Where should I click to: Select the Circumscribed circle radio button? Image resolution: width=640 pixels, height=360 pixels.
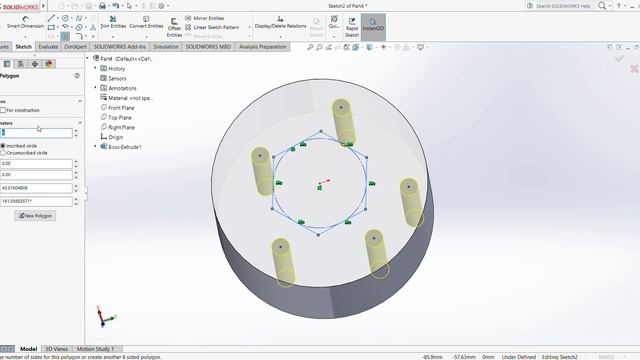click(3, 153)
